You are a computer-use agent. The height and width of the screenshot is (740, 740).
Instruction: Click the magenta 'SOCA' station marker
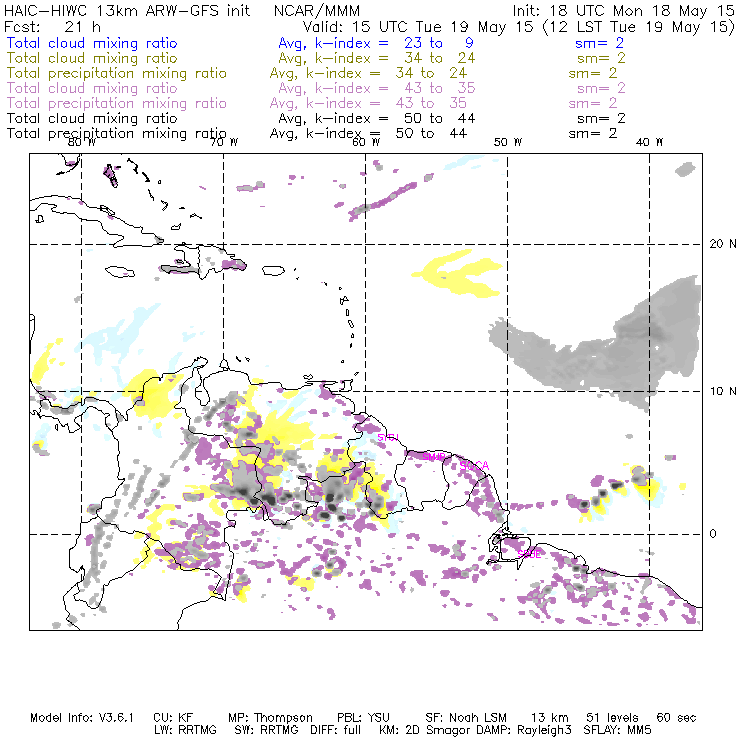tap(474, 466)
